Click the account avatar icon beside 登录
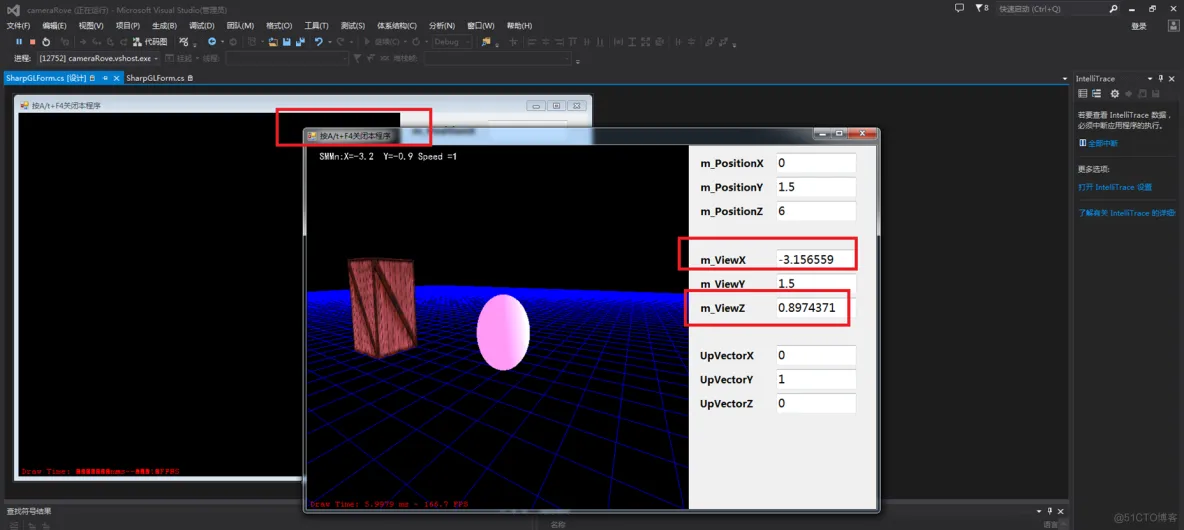The width and height of the screenshot is (1184, 530). pos(1173,26)
